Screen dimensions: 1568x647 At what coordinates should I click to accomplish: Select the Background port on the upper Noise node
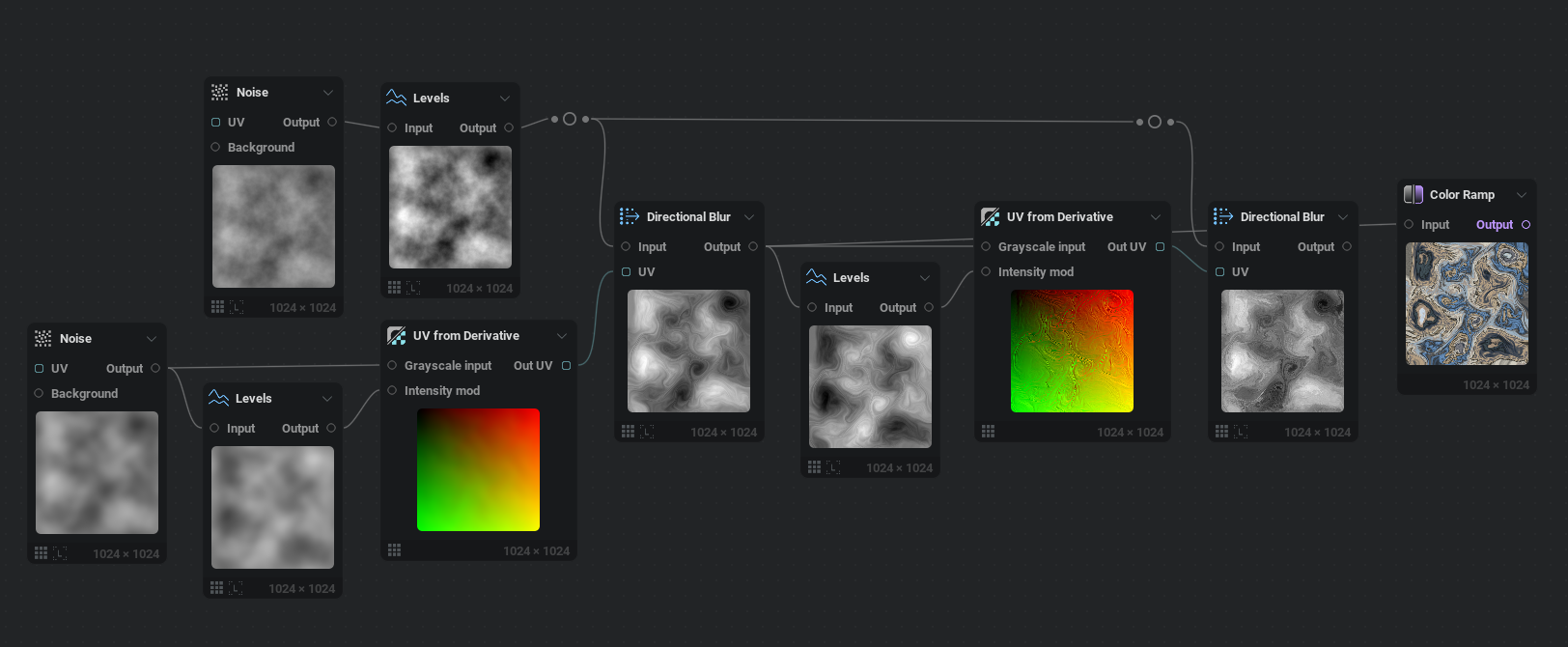[x=215, y=147]
